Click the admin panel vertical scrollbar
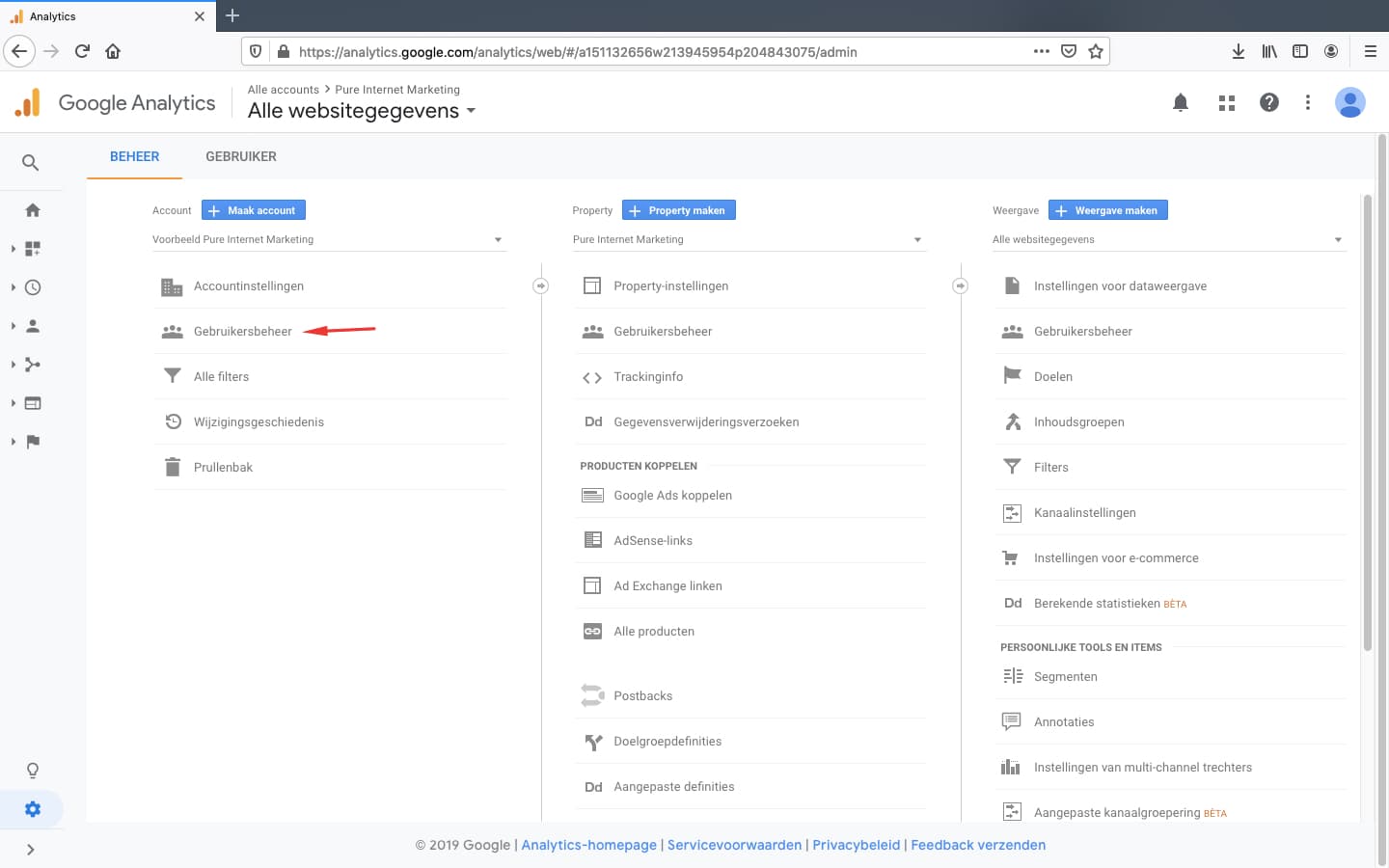 (x=1367, y=422)
